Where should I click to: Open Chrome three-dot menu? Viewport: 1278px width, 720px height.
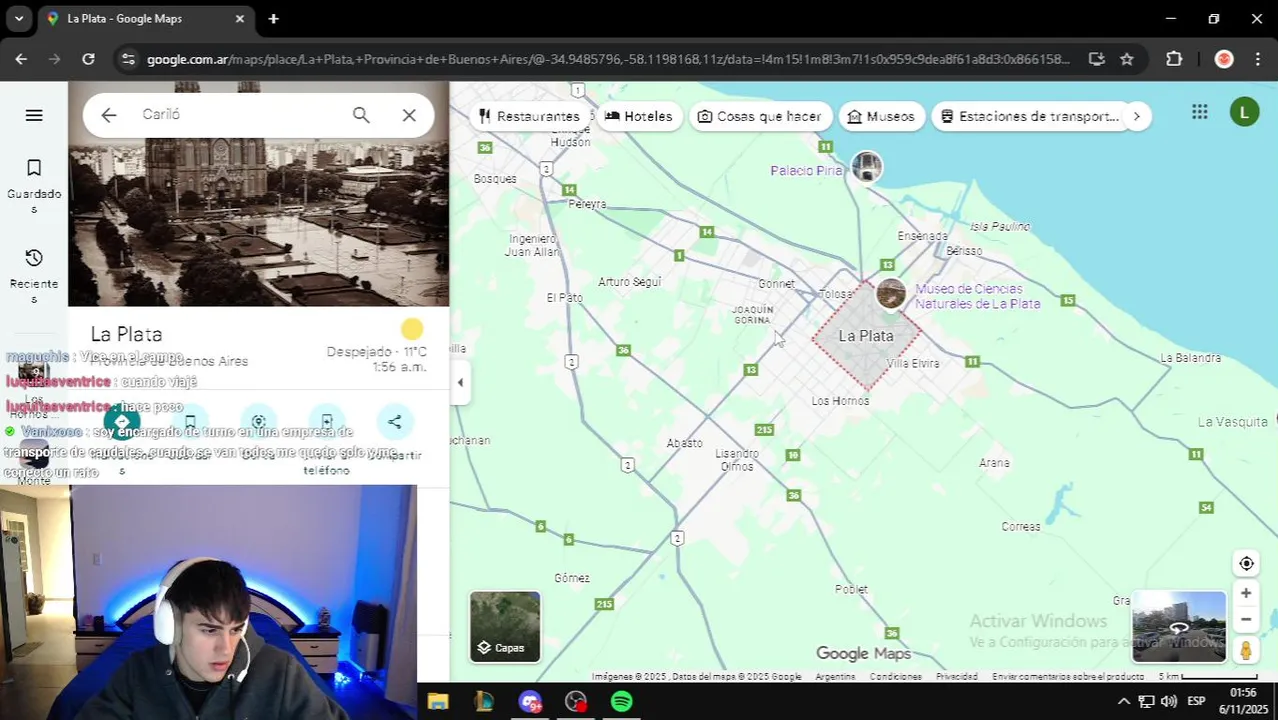pos(1257,59)
